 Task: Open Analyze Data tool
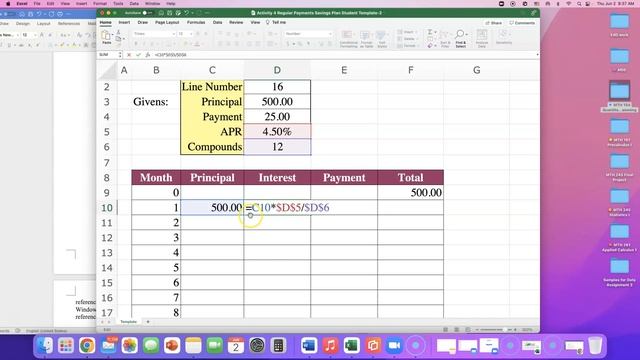click(482, 39)
